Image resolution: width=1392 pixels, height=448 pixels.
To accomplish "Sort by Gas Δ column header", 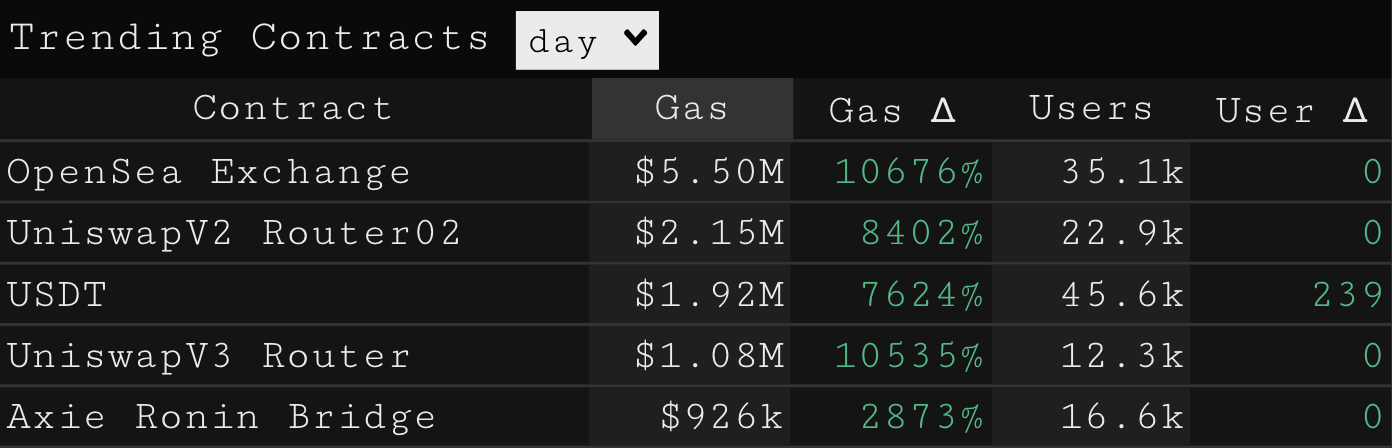I will (x=892, y=110).
